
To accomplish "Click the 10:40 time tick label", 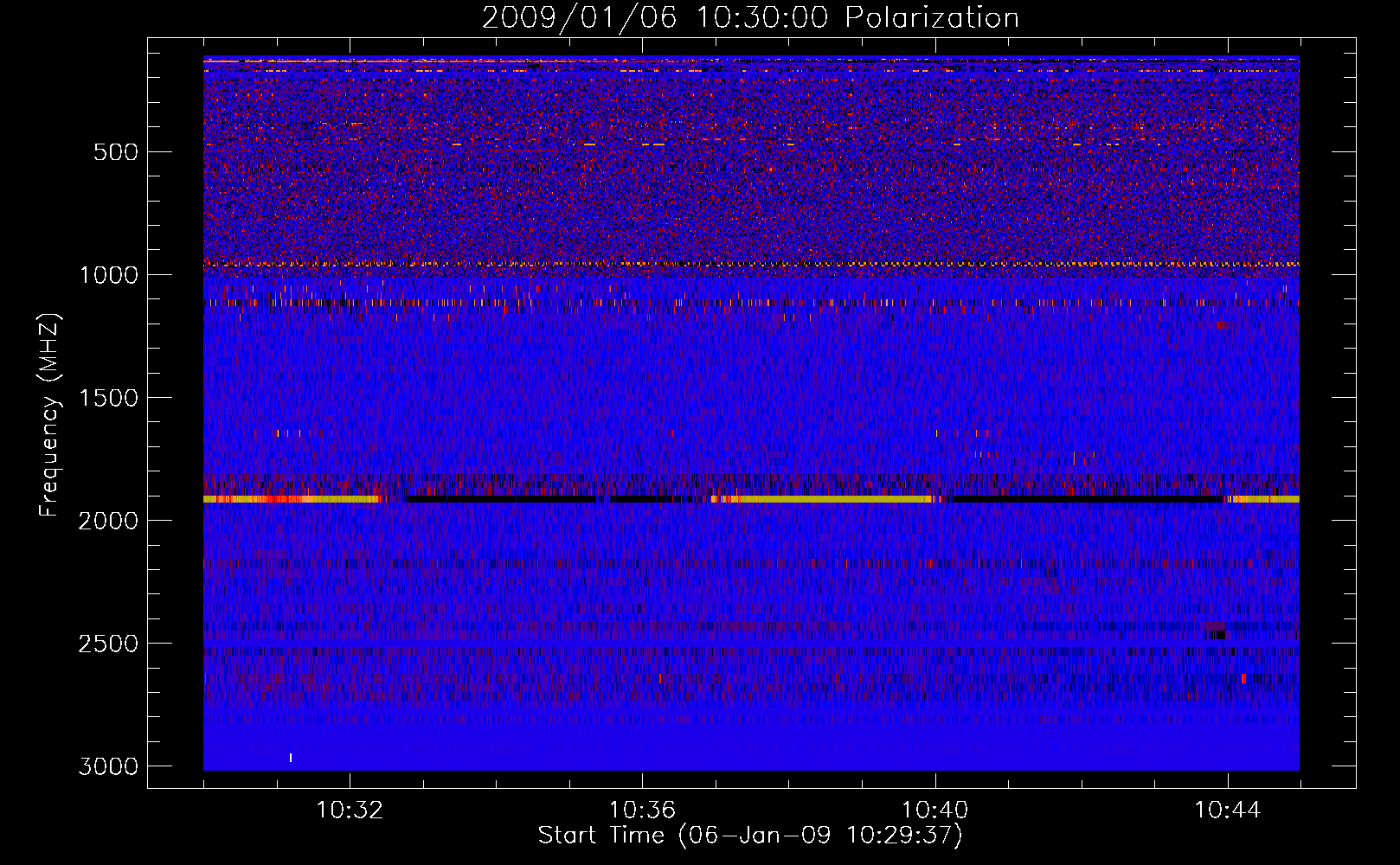I will [x=934, y=811].
